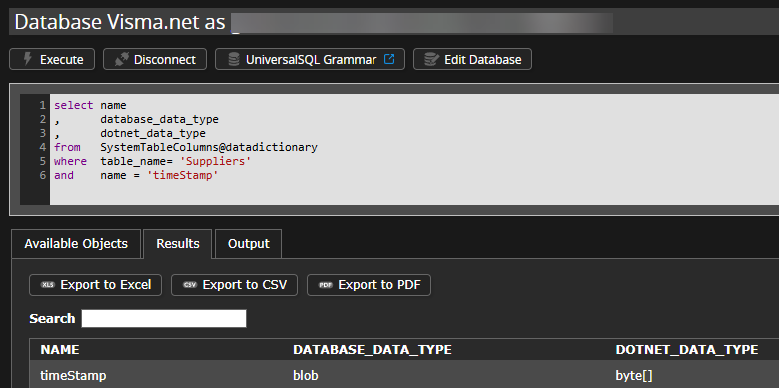Select the timeStamp result cell
Screen dimensions: 779x388
point(73,376)
